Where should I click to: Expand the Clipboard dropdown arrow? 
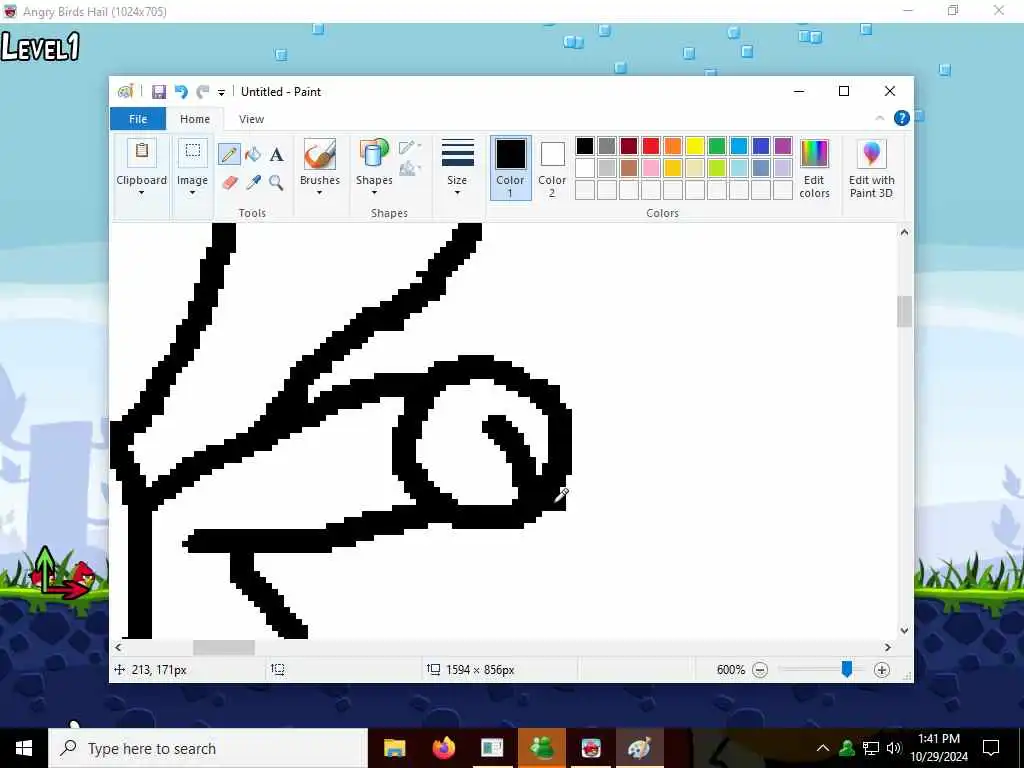click(x=142, y=193)
